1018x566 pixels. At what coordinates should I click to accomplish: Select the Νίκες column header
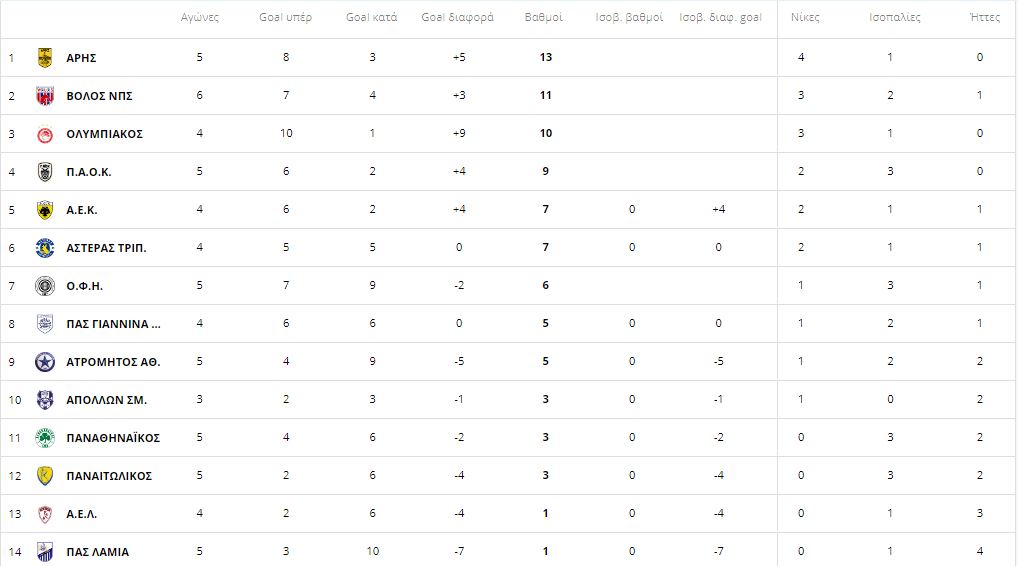(x=805, y=18)
